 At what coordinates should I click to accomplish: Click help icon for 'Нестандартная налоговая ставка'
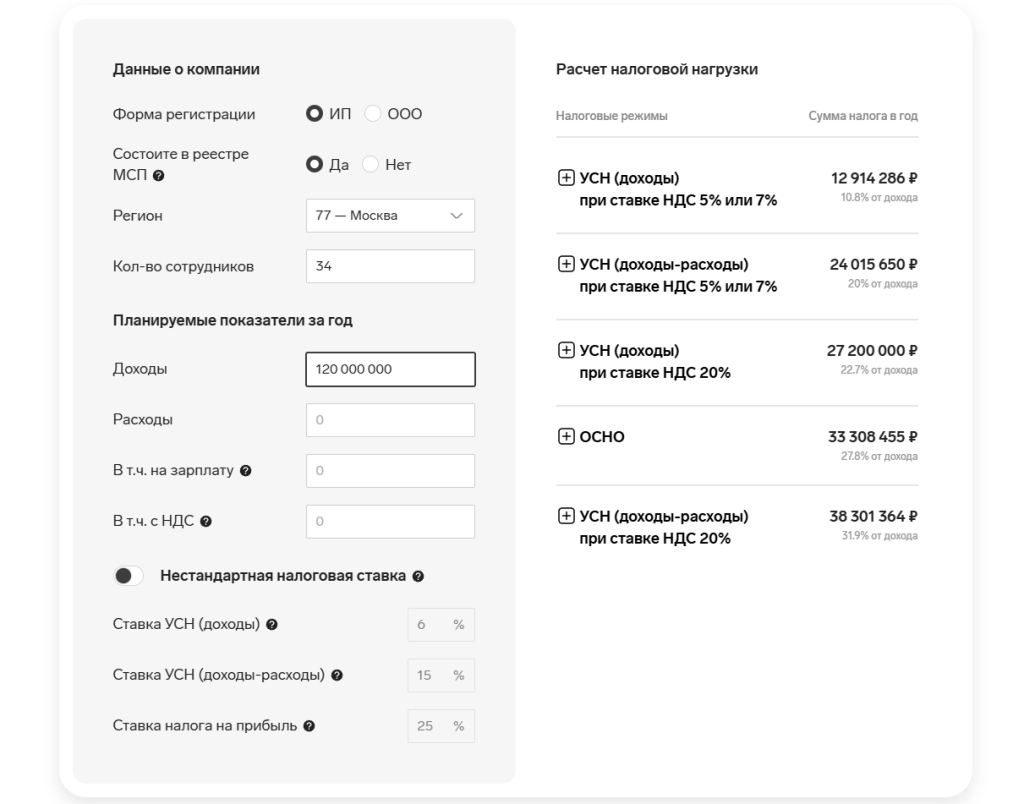coord(418,576)
